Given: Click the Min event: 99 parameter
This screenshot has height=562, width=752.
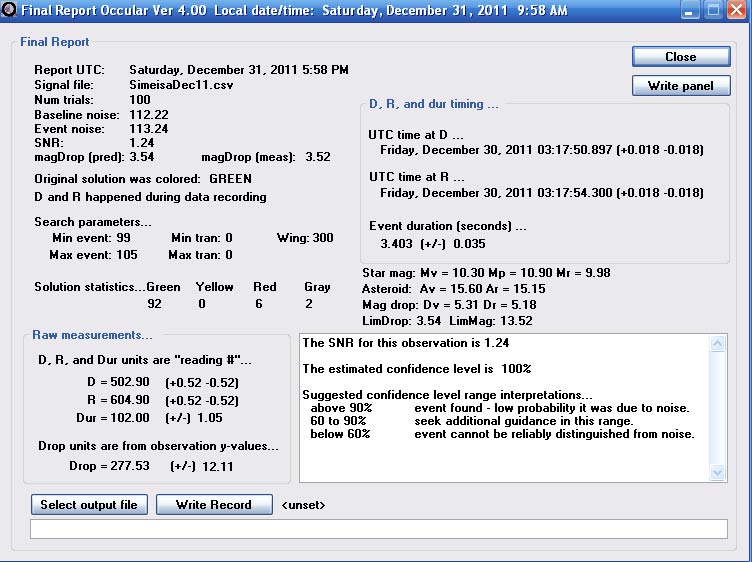Looking at the screenshot, I should coord(91,238).
